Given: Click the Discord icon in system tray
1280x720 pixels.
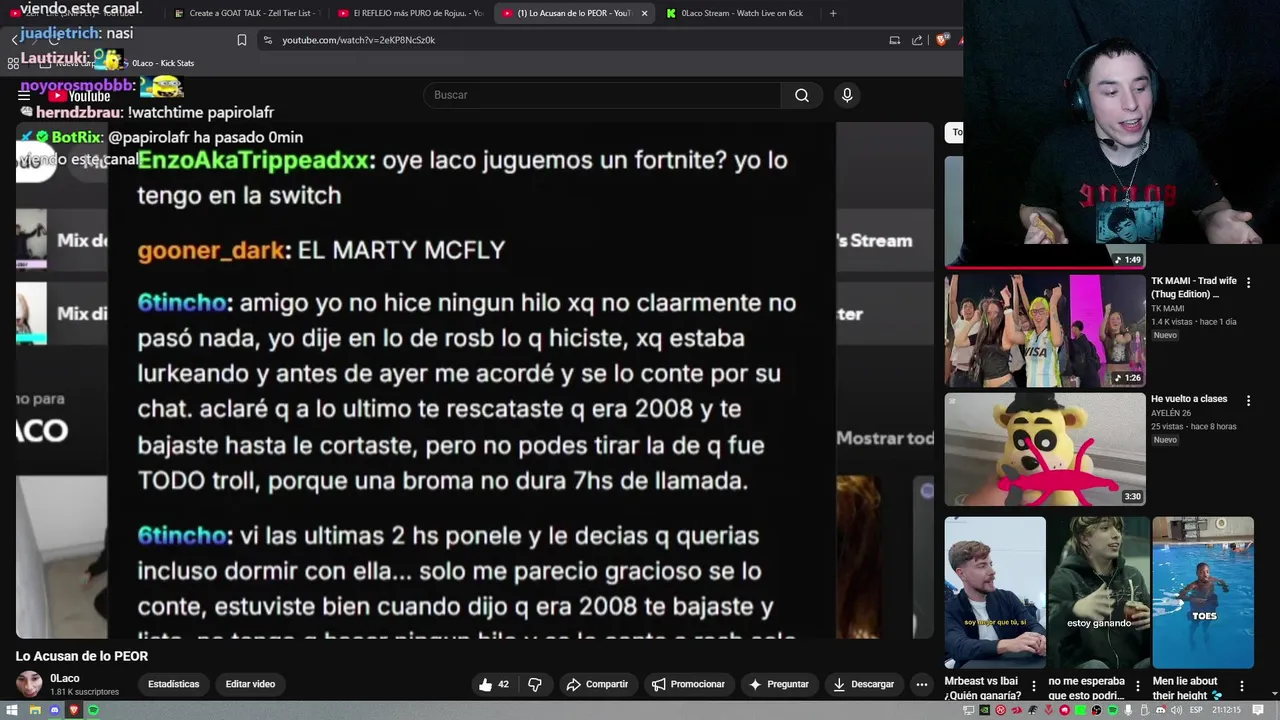Looking at the screenshot, I should pos(1161,710).
